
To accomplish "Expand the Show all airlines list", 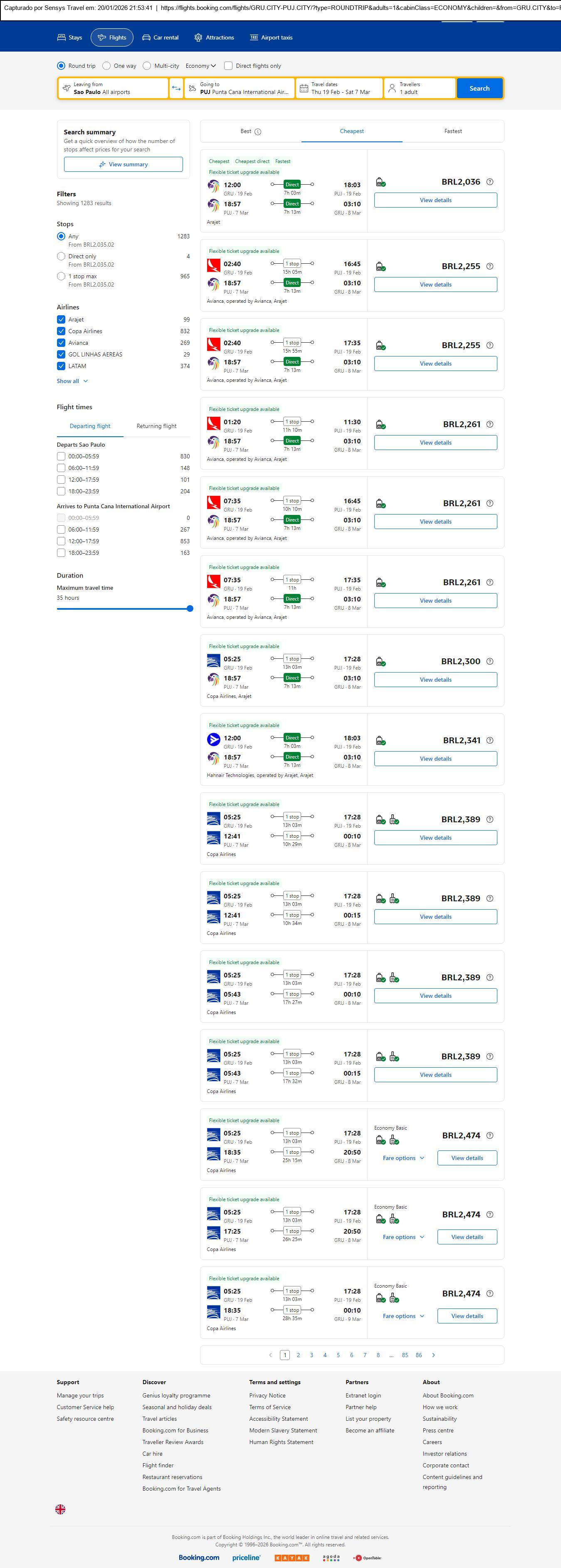I will pos(72,381).
